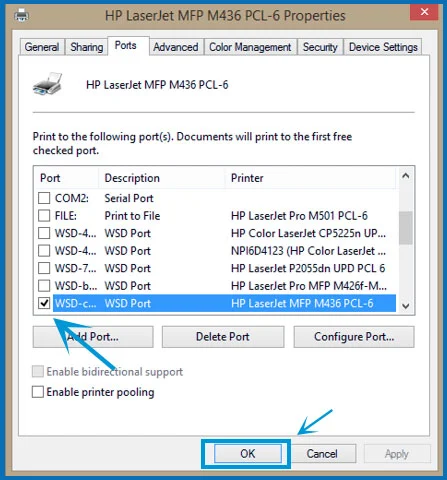Select 'HP Color LaserJet CP5225n UP...' entry
Viewport: 447px width, 480px height.
[x=308, y=233]
